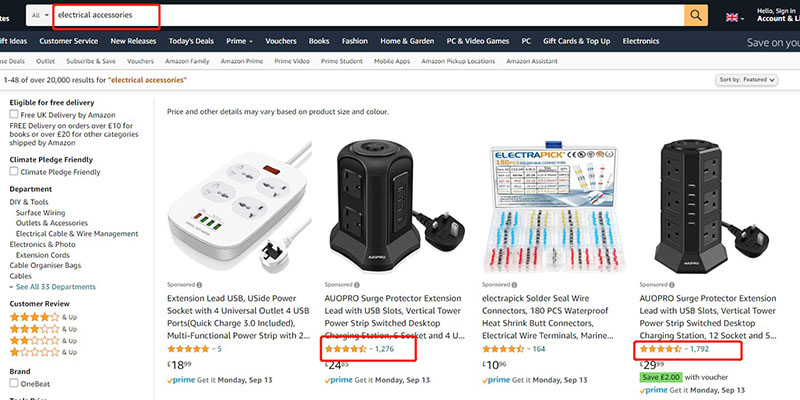The height and width of the screenshot is (400, 800).
Task: Open the All categories search dropdown
Action: [x=40, y=15]
